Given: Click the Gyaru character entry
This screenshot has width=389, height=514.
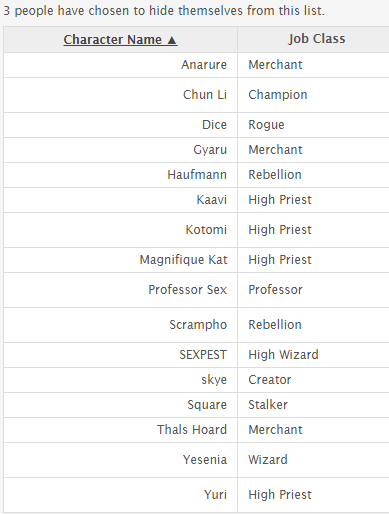Looking at the screenshot, I should 210,150.
